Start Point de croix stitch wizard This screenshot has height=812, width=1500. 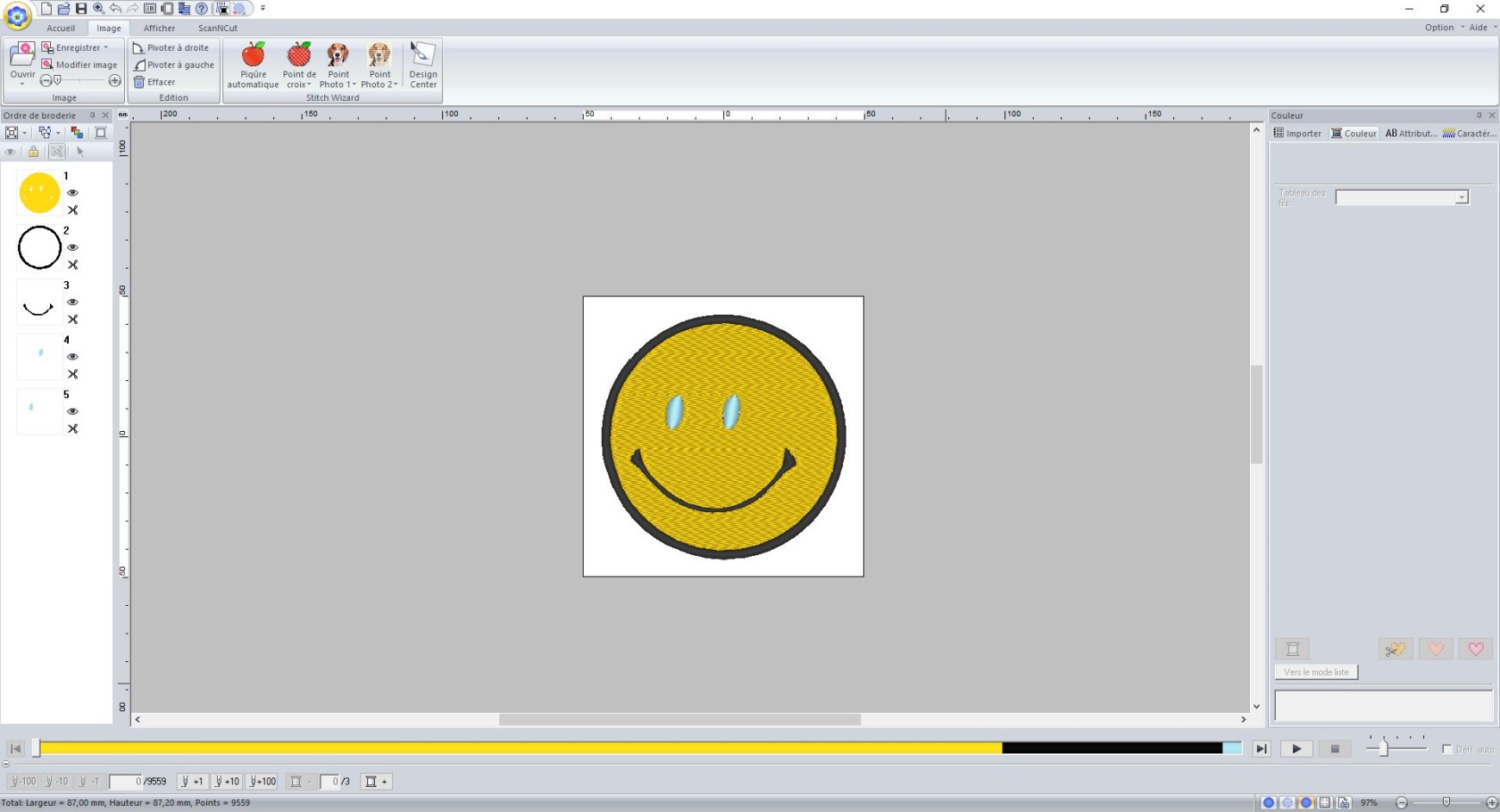click(x=299, y=65)
